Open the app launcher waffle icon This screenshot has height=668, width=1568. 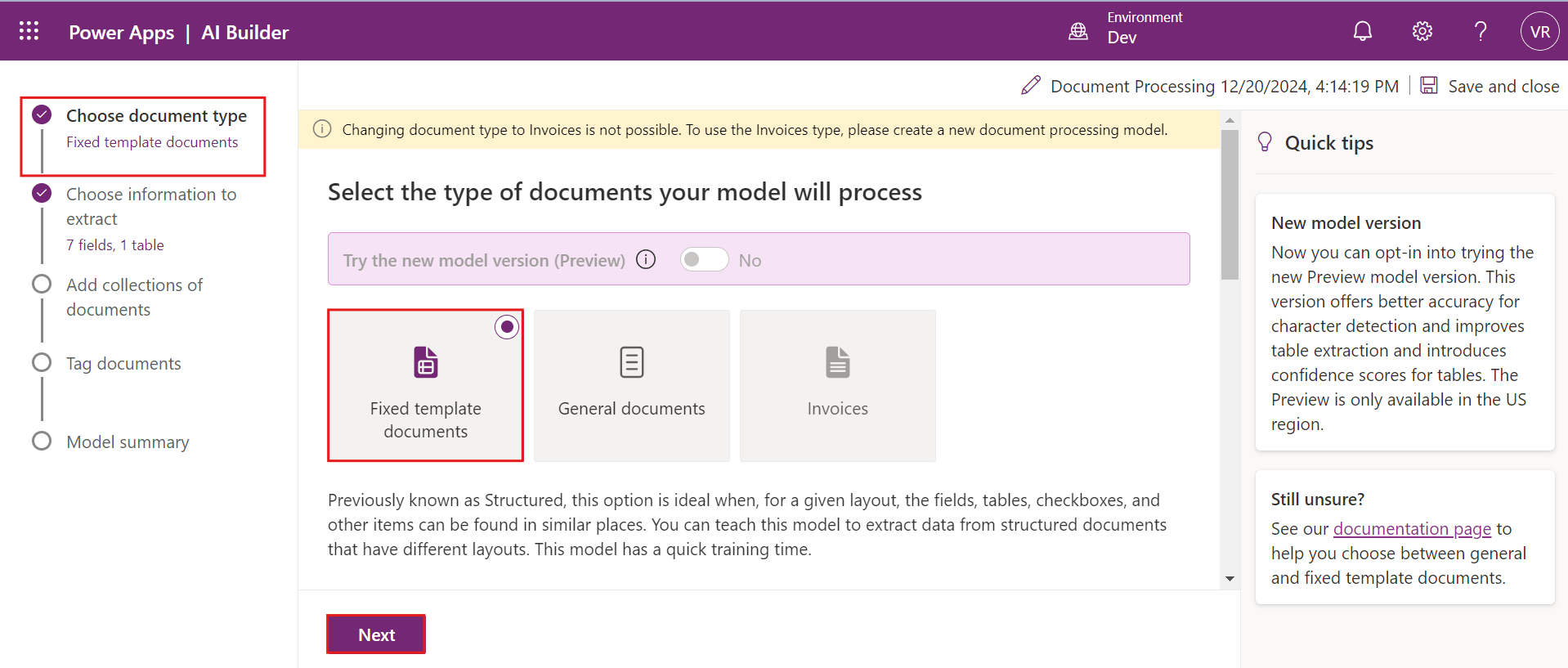point(29,31)
